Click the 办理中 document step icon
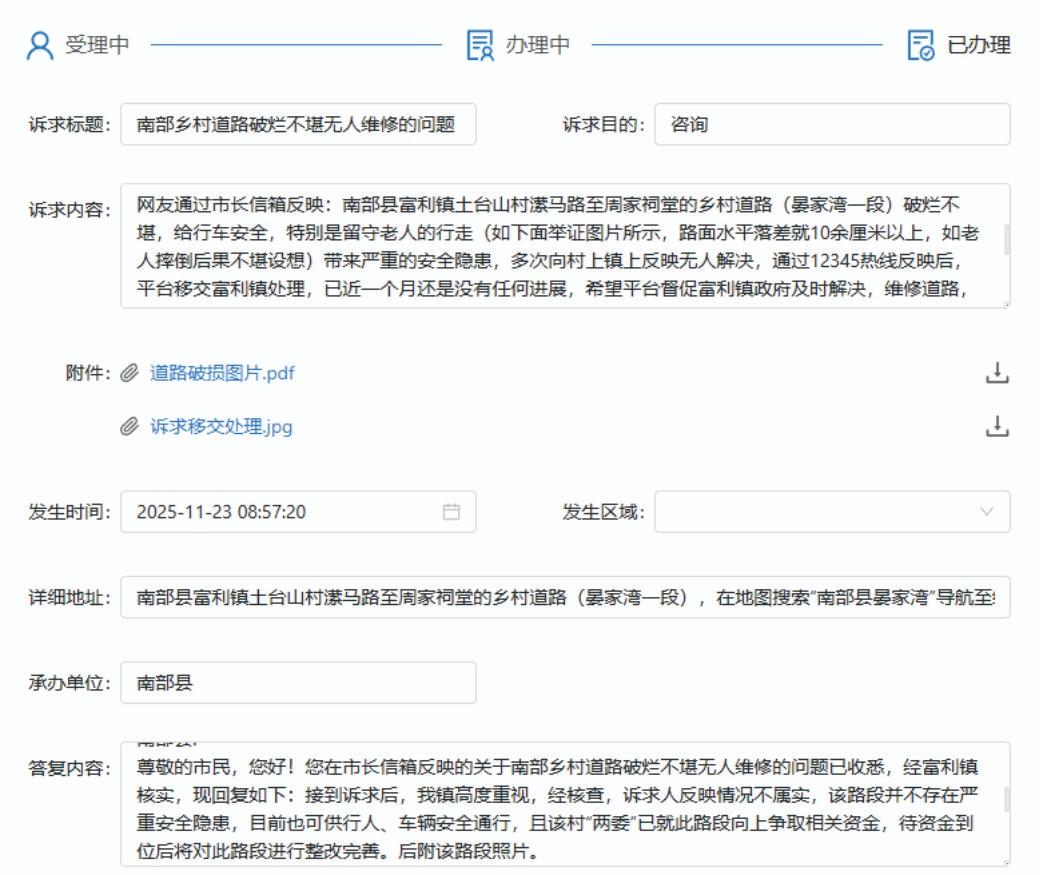 (480, 46)
